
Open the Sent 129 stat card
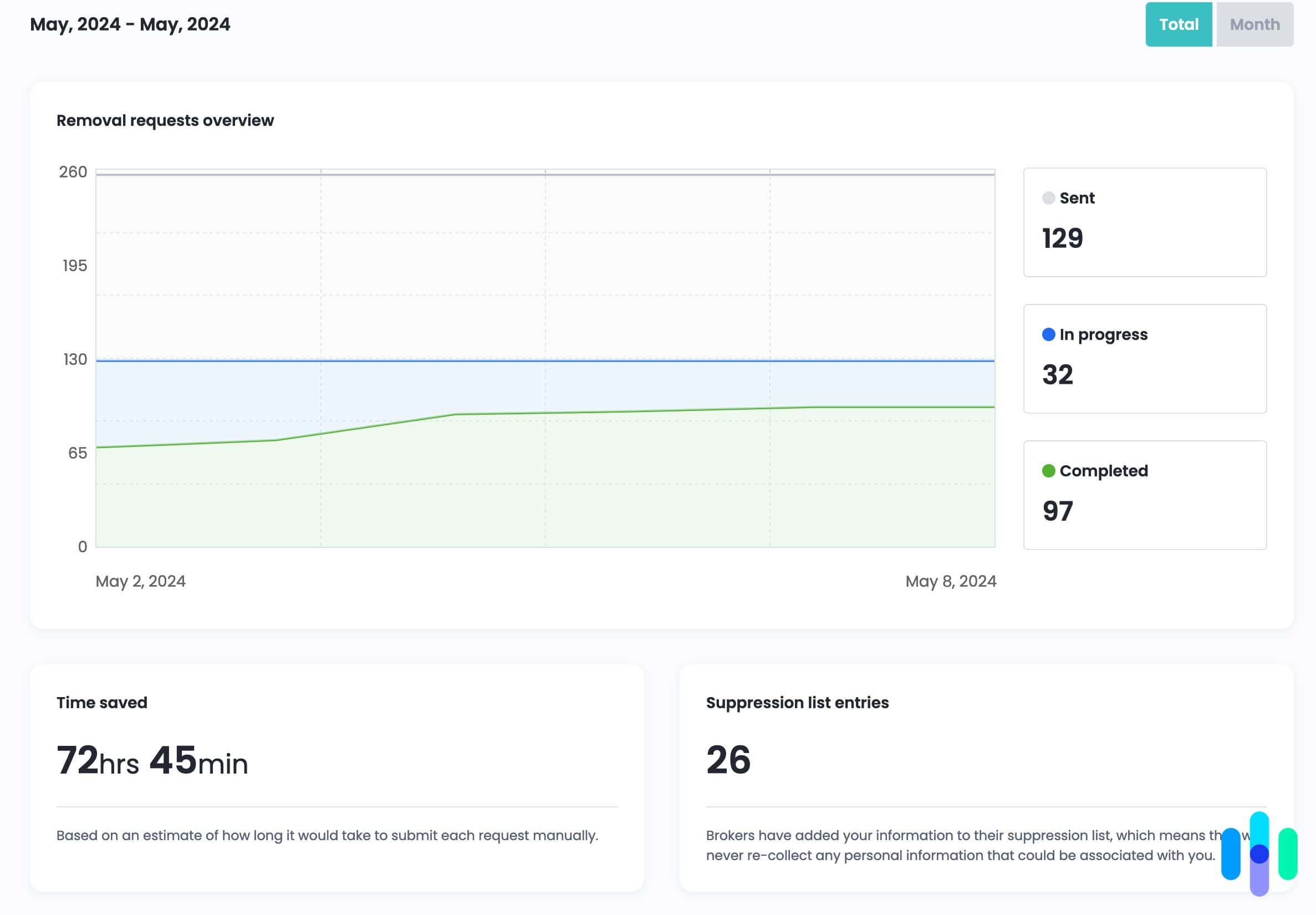[x=1144, y=222]
